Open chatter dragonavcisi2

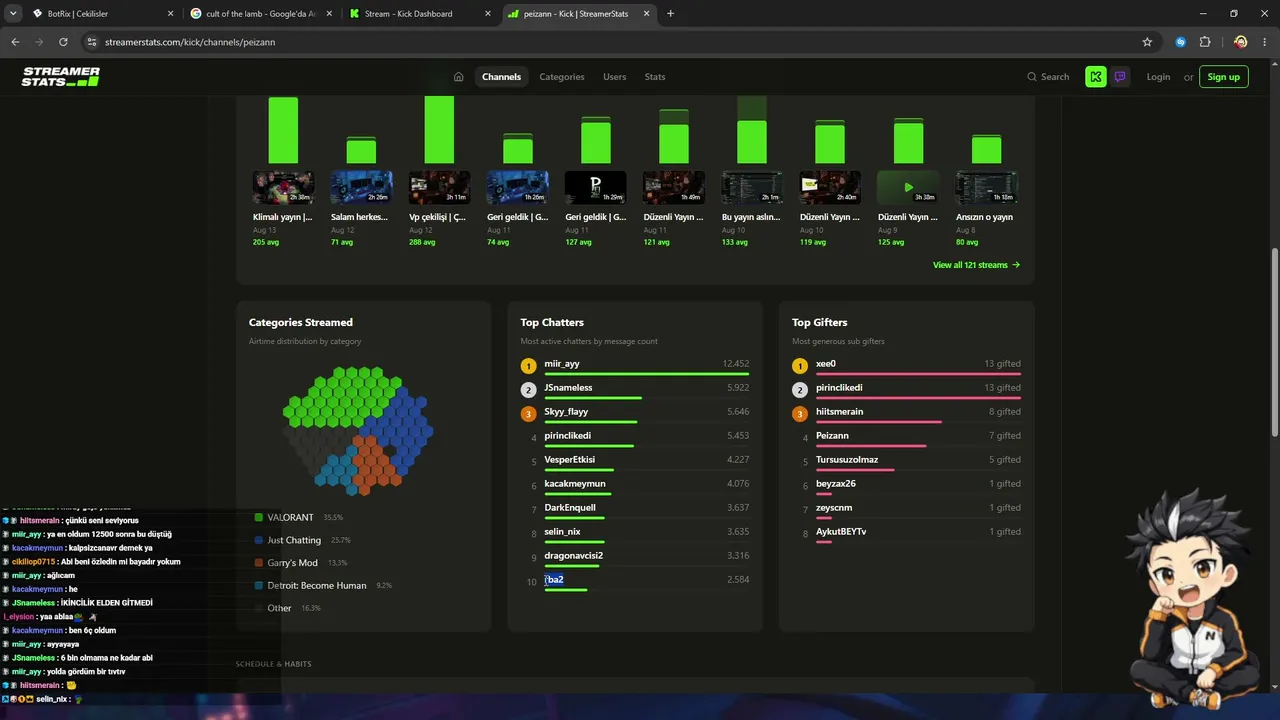(x=573, y=556)
